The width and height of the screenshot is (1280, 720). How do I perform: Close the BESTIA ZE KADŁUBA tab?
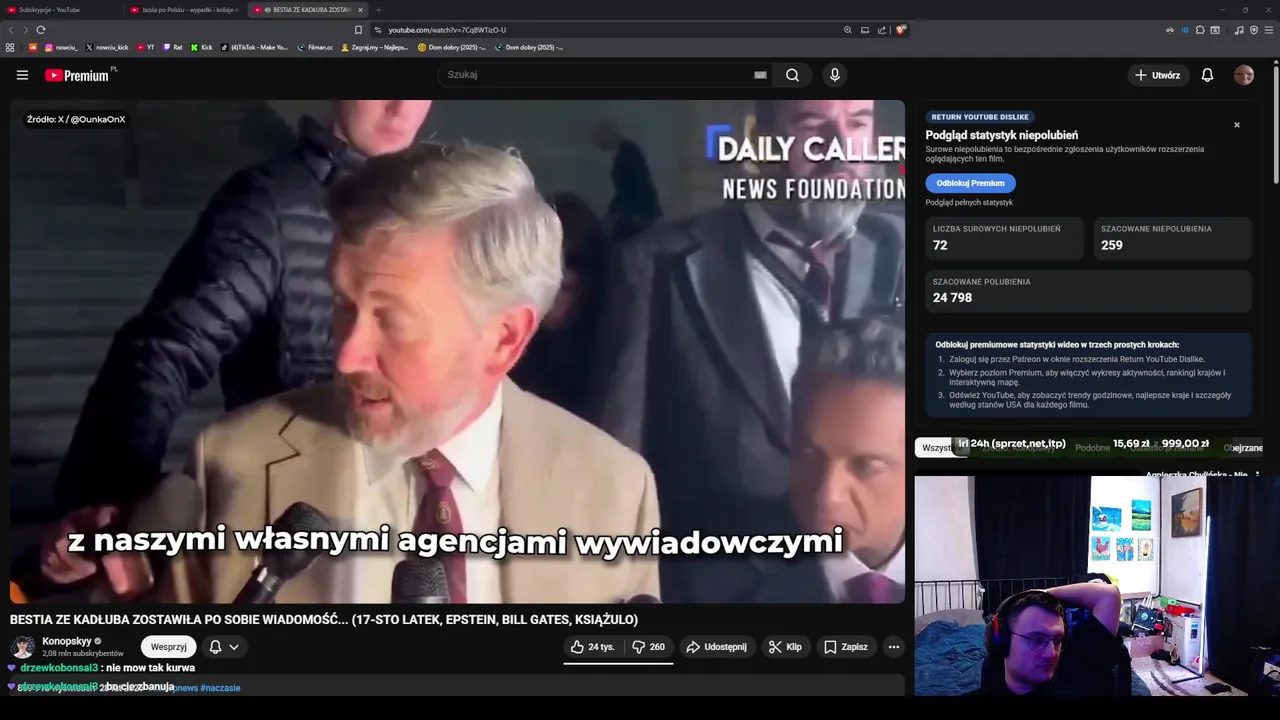point(360,9)
